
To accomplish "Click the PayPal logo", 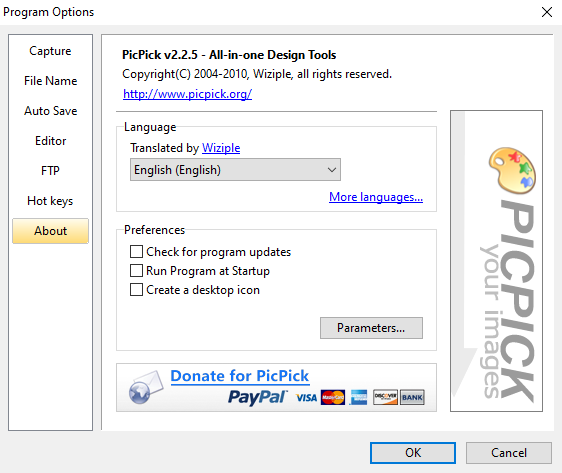I will tap(257, 397).
